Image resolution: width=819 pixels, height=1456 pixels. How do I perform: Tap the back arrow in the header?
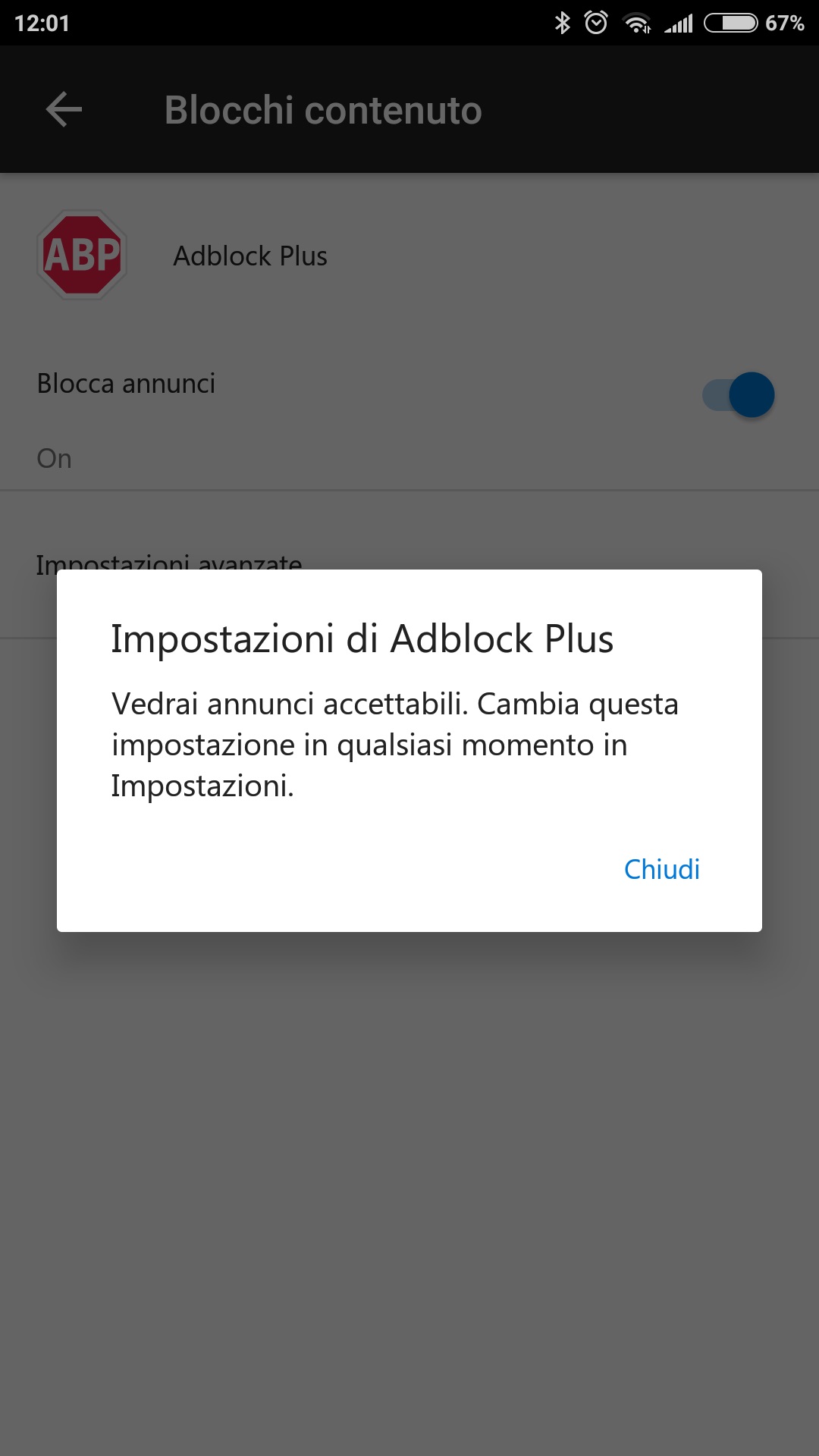point(64,109)
